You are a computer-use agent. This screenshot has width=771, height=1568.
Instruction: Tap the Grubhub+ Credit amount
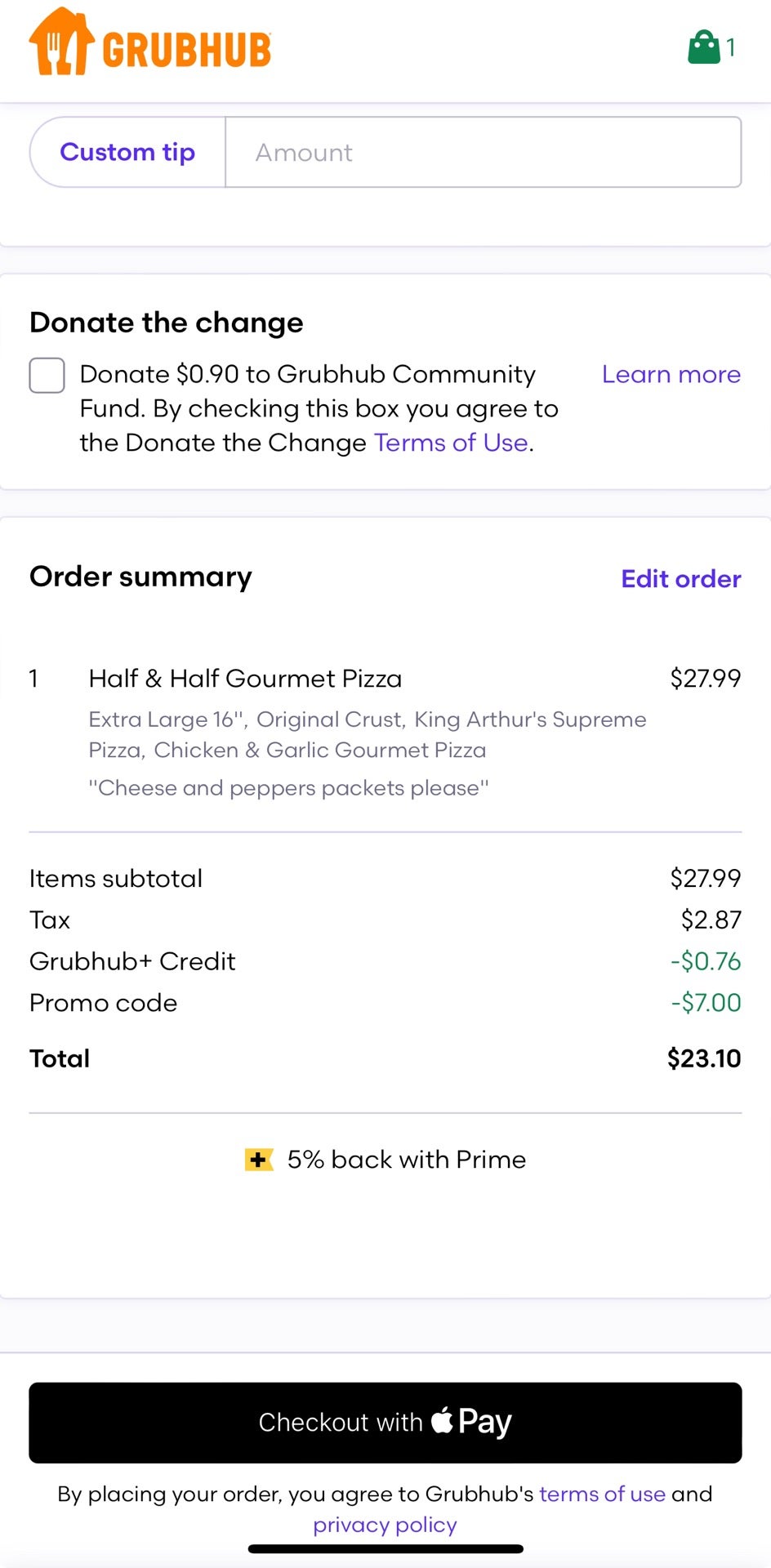pos(705,961)
